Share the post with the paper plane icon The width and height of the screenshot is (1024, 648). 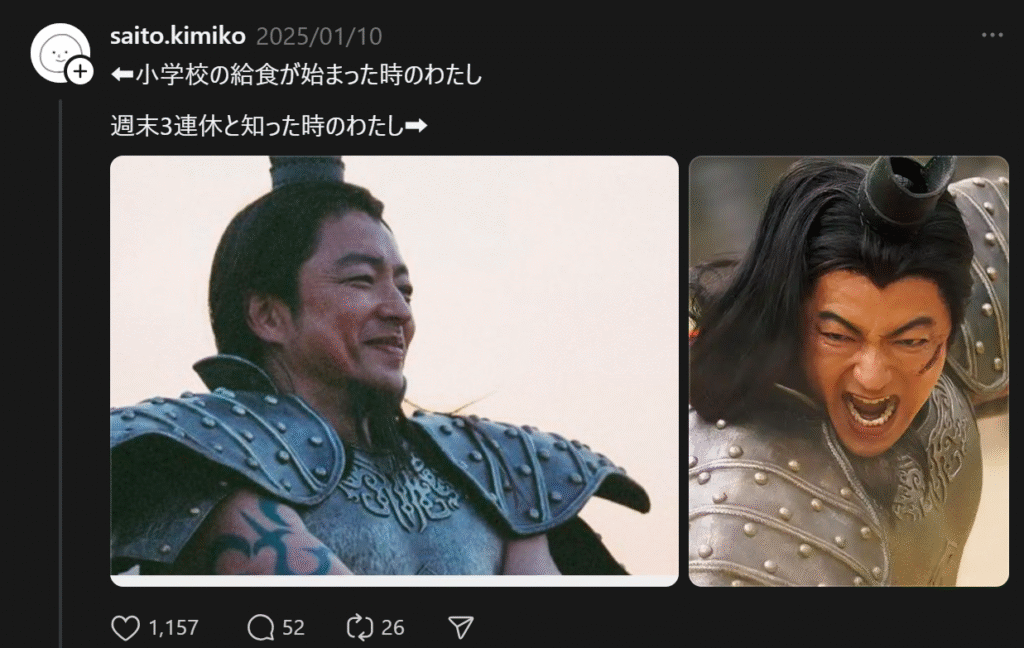point(460,628)
